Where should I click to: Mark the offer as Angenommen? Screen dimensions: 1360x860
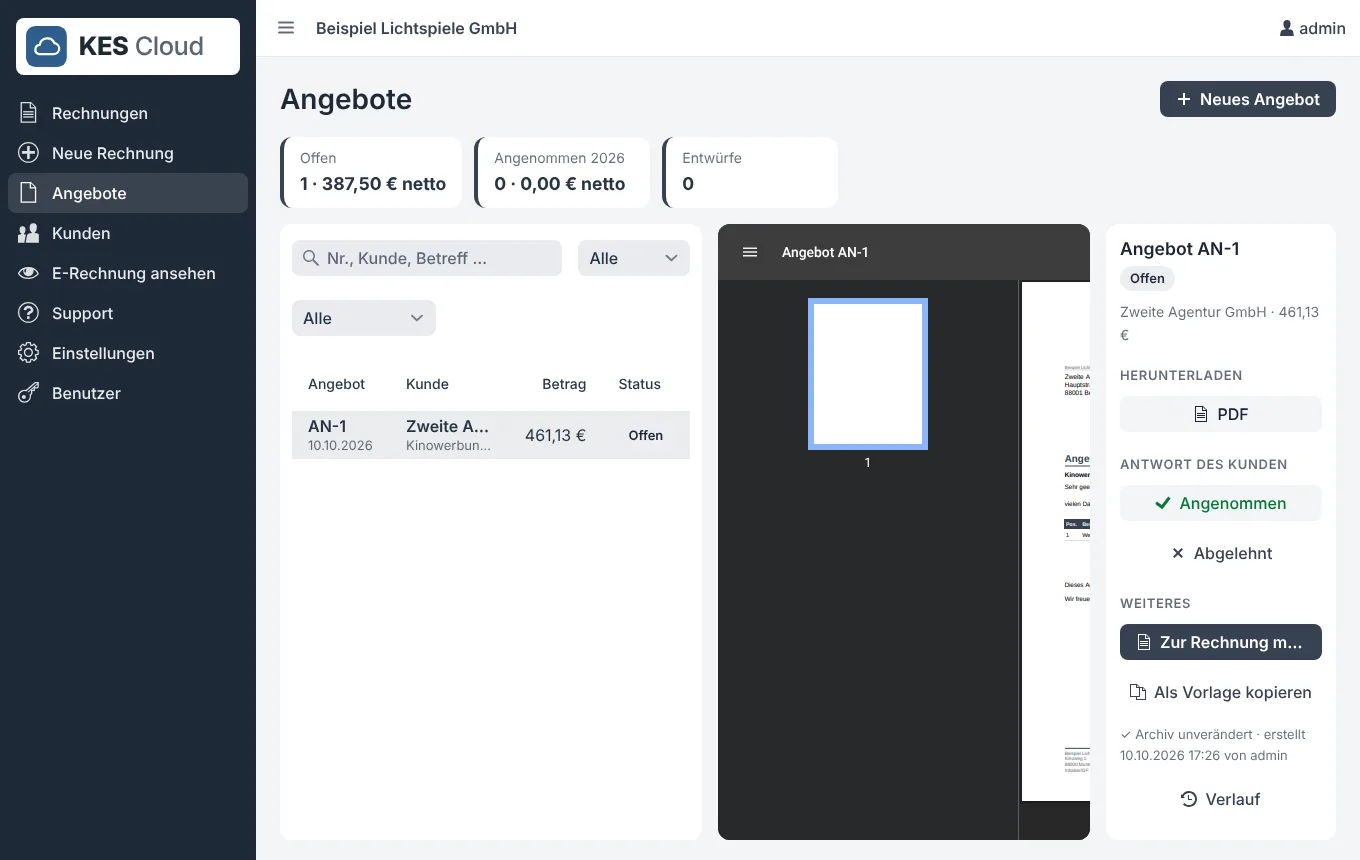[1221, 503]
